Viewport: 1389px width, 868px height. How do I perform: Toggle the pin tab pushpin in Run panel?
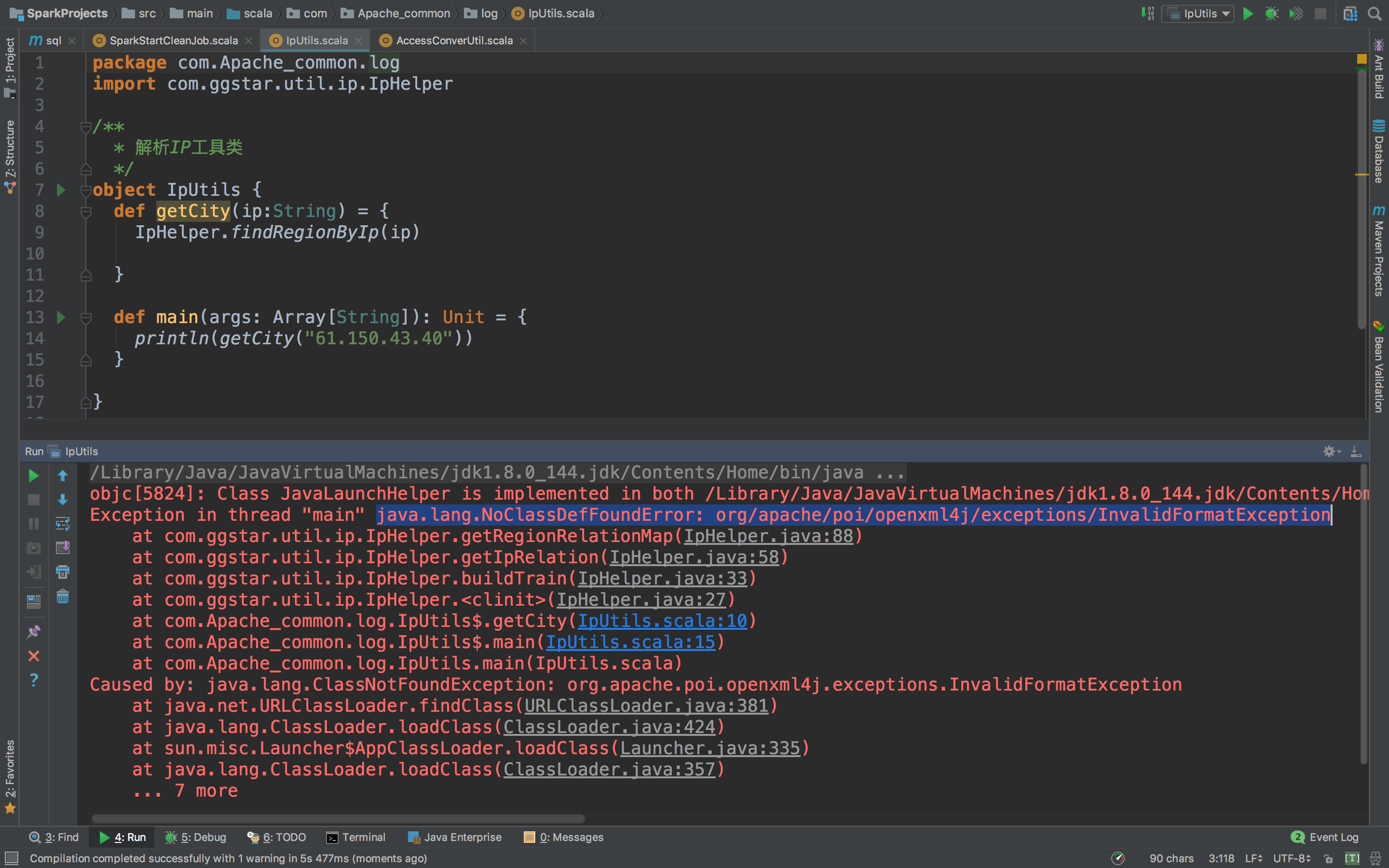[x=34, y=632]
